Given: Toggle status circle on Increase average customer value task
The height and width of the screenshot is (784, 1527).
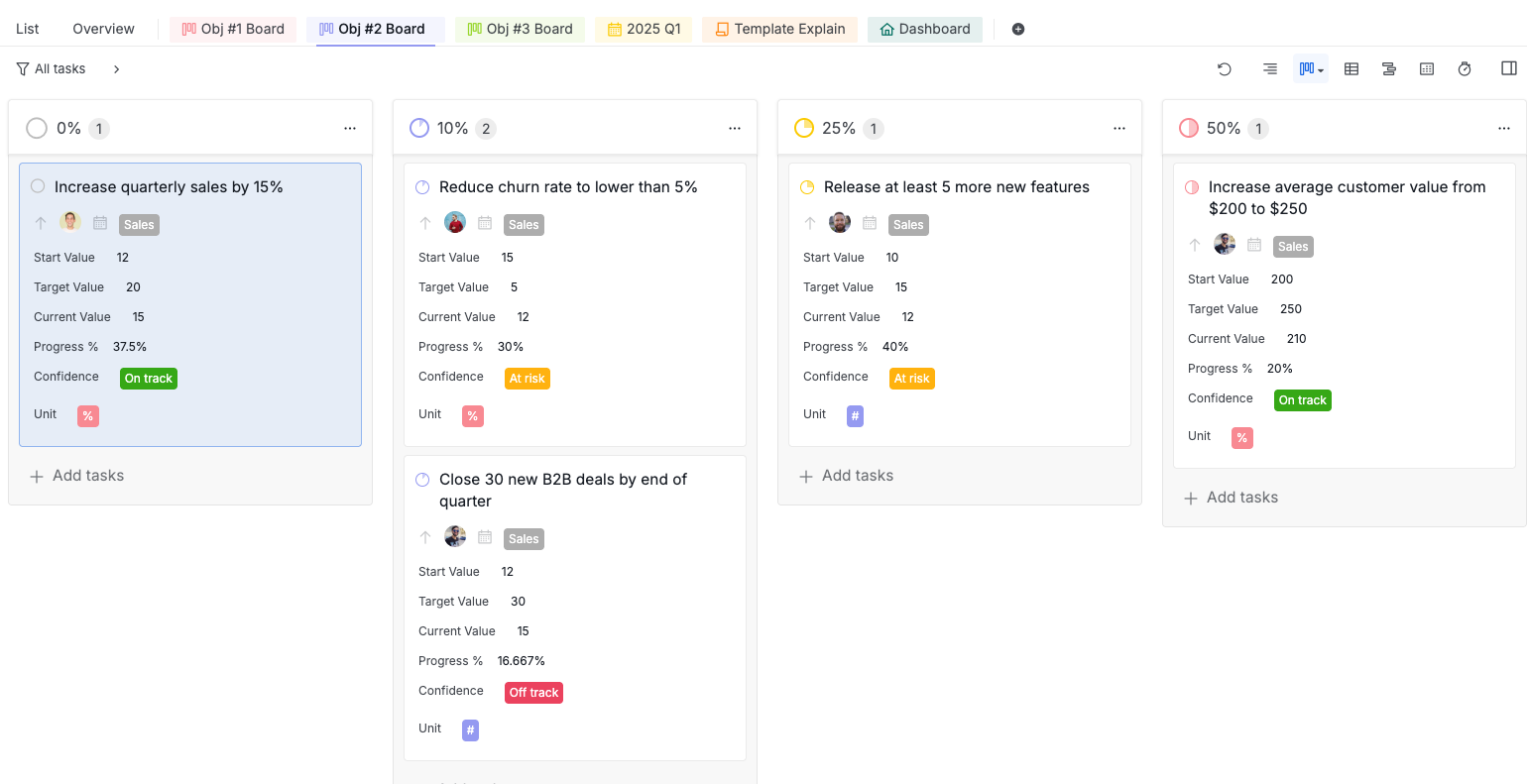Looking at the screenshot, I should click(x=1192, y=186).
